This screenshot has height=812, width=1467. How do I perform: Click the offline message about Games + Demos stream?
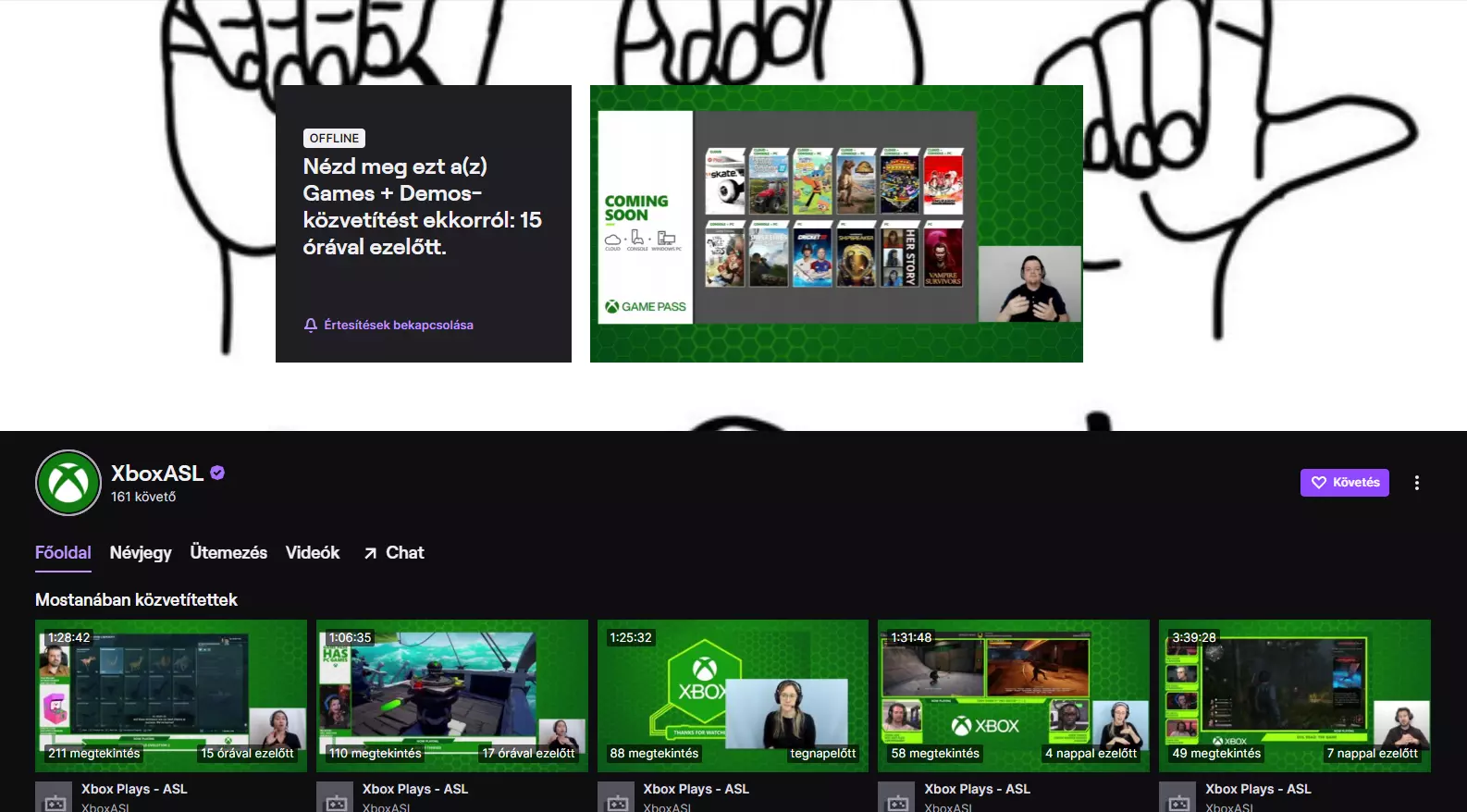point(423,206)
